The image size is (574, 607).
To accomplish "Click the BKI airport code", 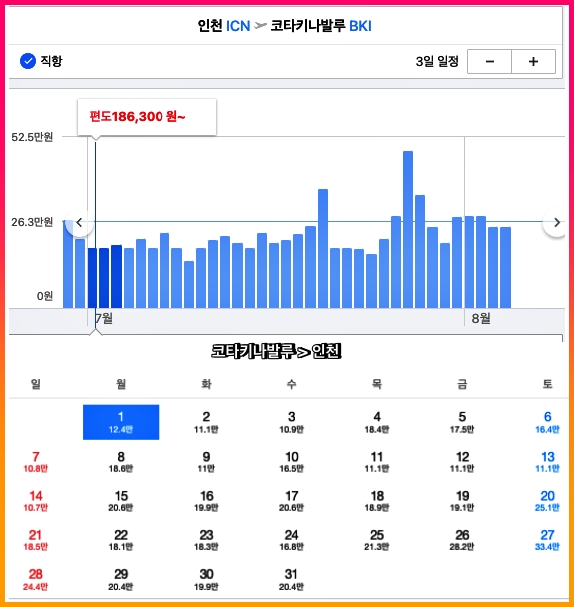I will click(x=360, y=26).
